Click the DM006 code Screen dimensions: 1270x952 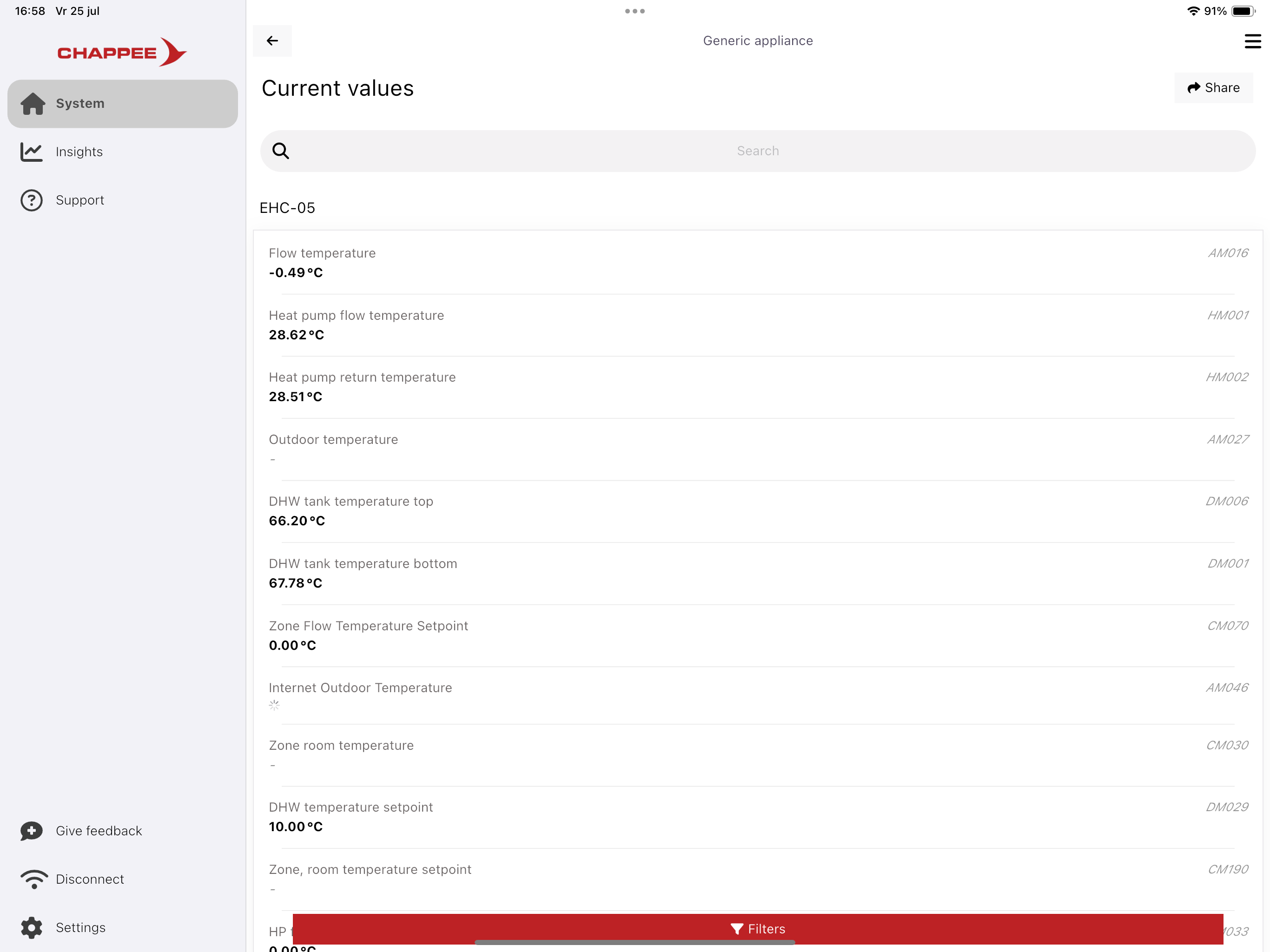tap(1227, 501)
